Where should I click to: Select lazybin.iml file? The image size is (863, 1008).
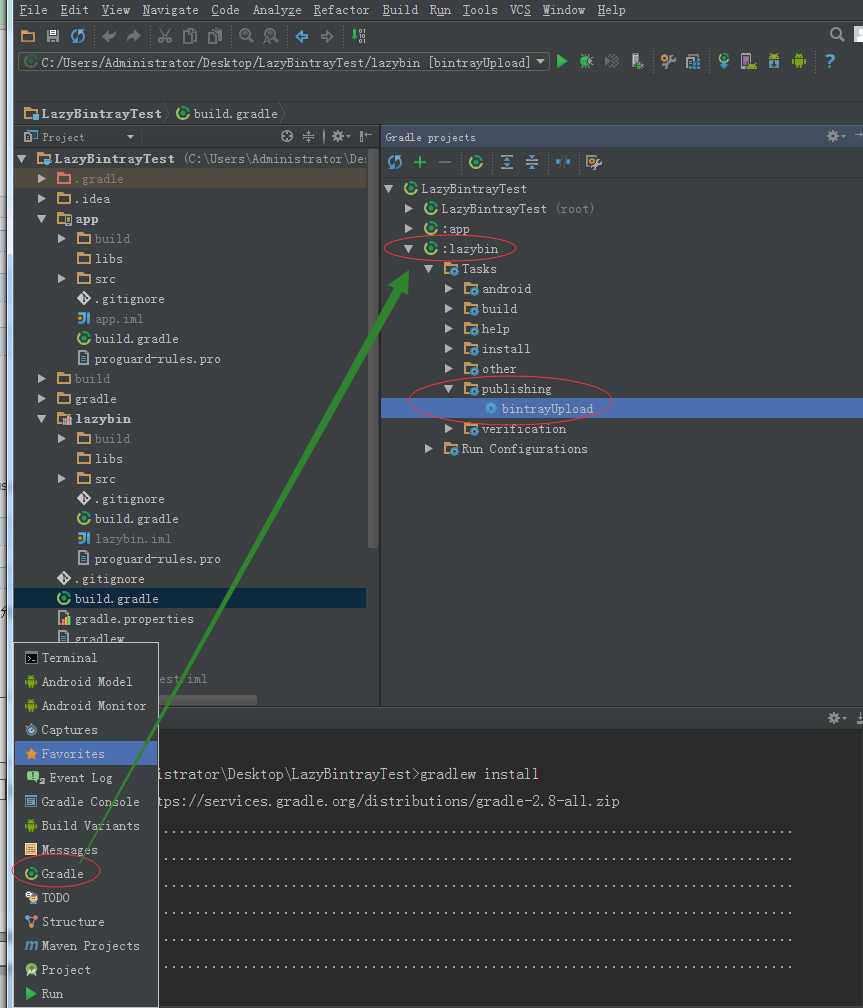coord(132,539)
